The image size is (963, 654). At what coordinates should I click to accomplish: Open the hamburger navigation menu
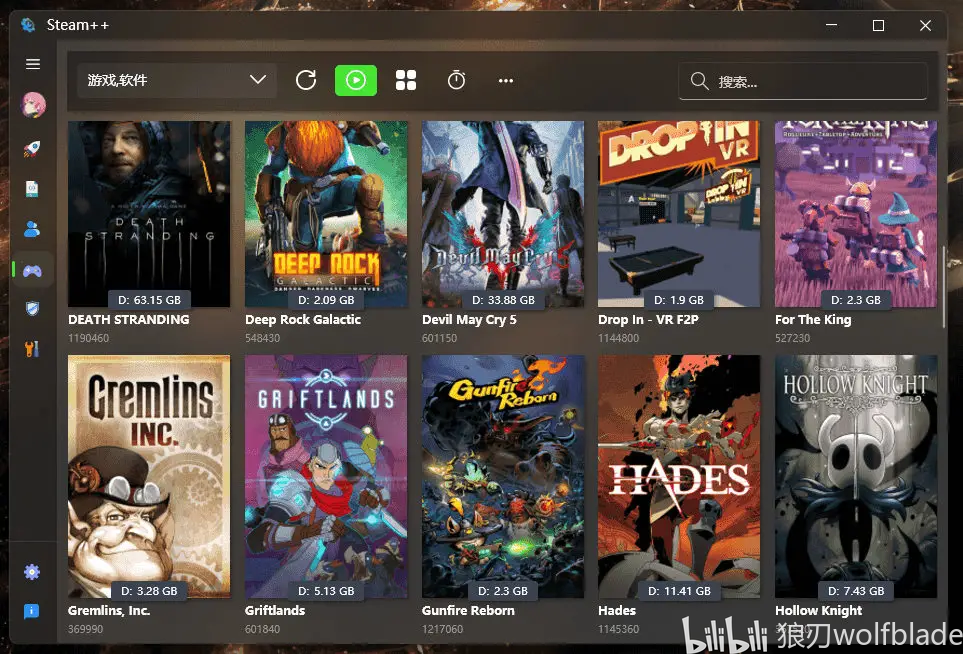[33, 64]
